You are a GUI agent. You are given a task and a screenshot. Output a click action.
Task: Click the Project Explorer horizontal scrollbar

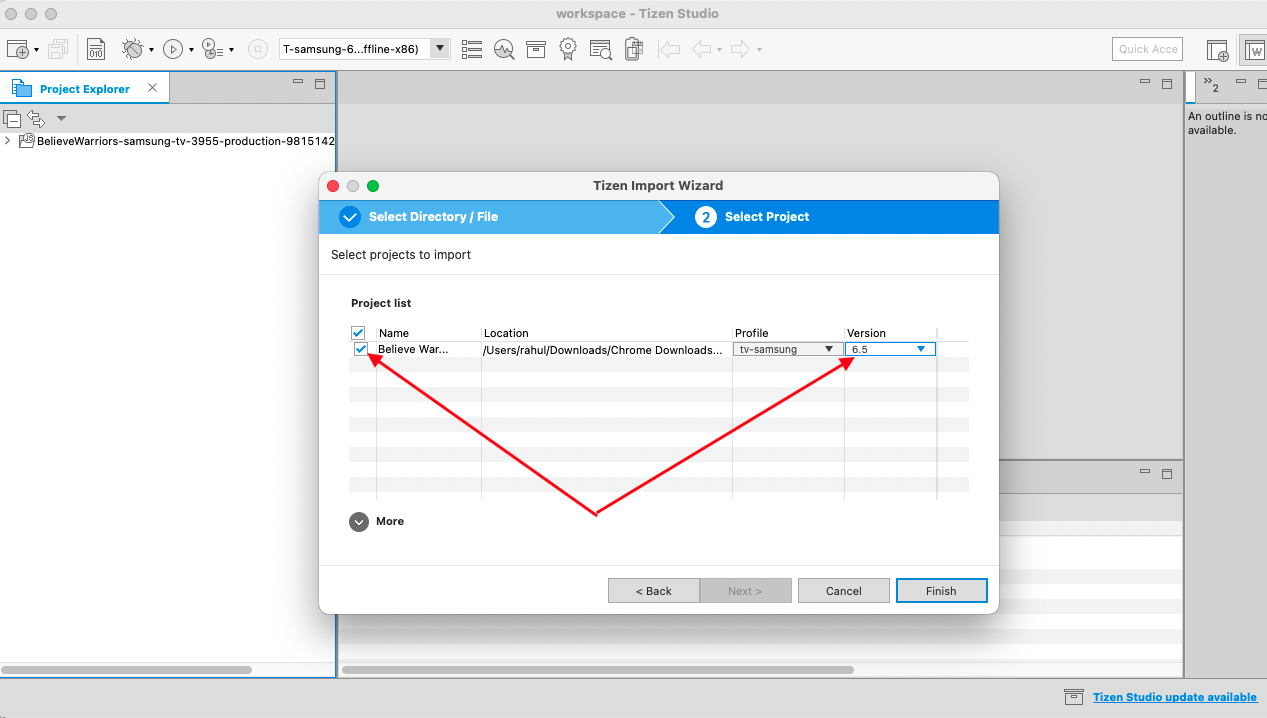128,669
